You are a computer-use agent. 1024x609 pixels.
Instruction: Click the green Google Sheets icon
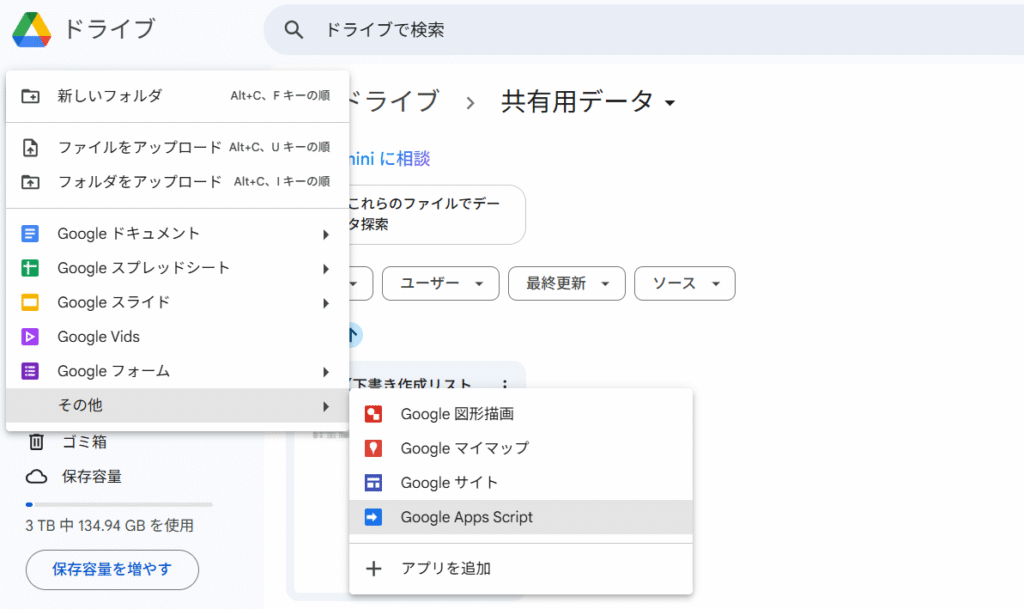(x=30, y=268)
